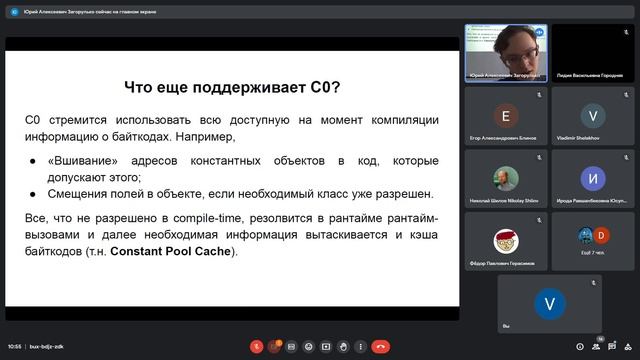The width and height of the screenshot is (640, 360).
Task: Click the E avatar circle
Action: tap(506, 116)
